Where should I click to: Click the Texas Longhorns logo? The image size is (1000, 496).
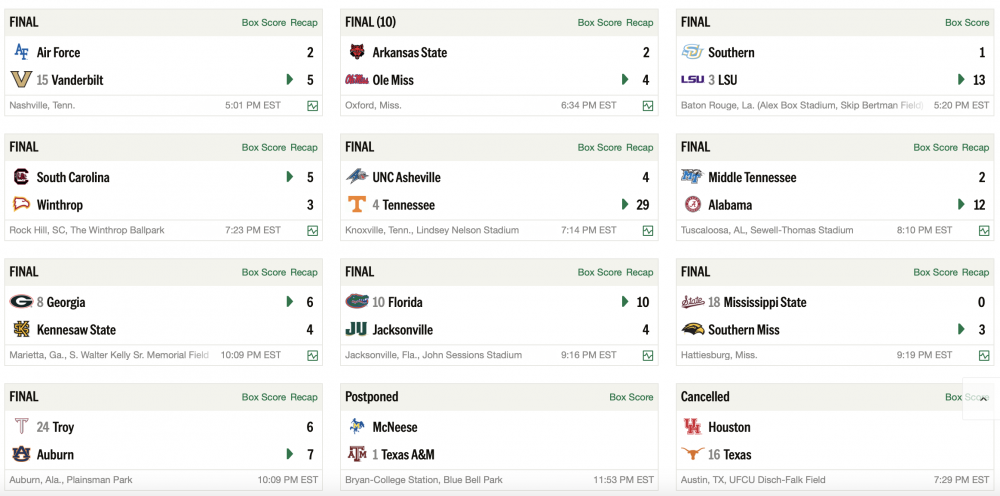(692, 454)
